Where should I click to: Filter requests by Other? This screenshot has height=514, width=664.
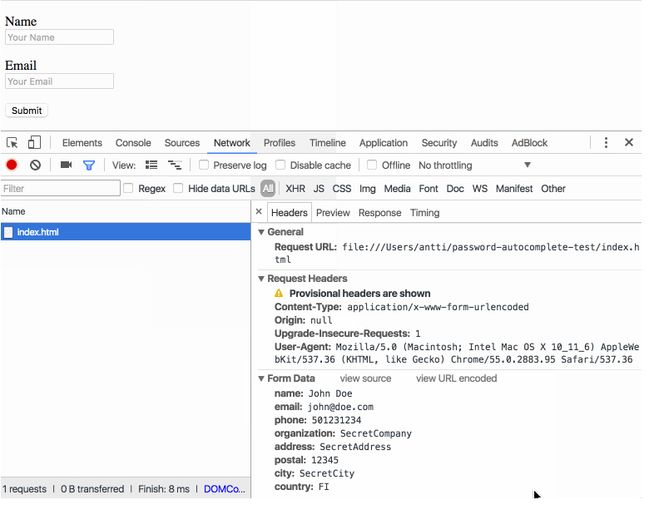[x=553, y=188]
